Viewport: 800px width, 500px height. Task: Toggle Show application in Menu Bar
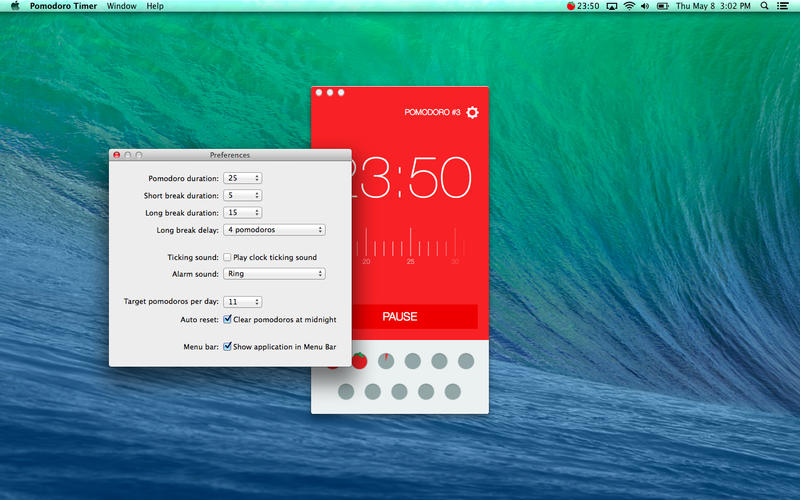click(x=228, y=347)
